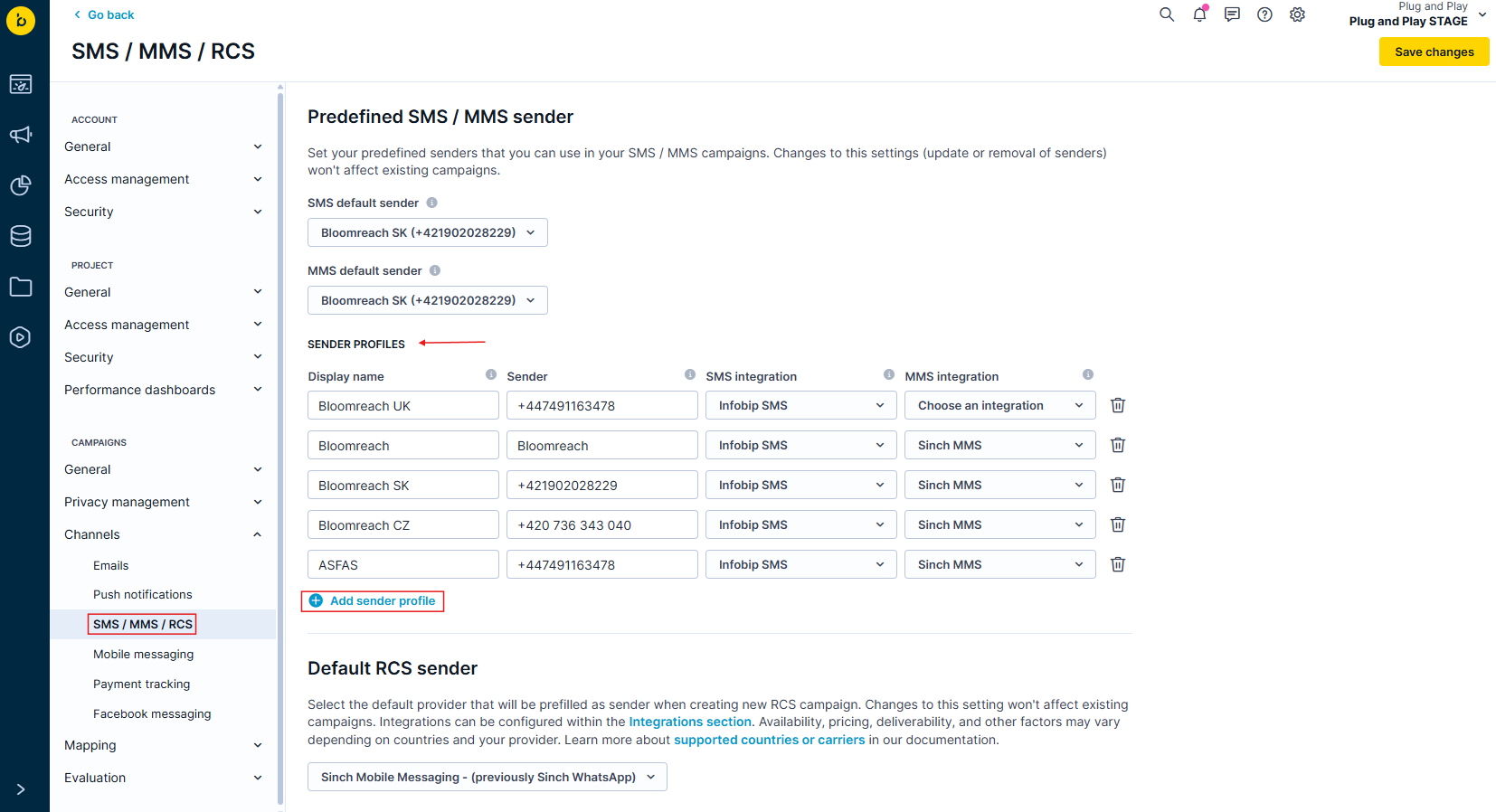Open the SMS default sender dropdown
Screen dimensions: 1496x812
tap(428, 232)
